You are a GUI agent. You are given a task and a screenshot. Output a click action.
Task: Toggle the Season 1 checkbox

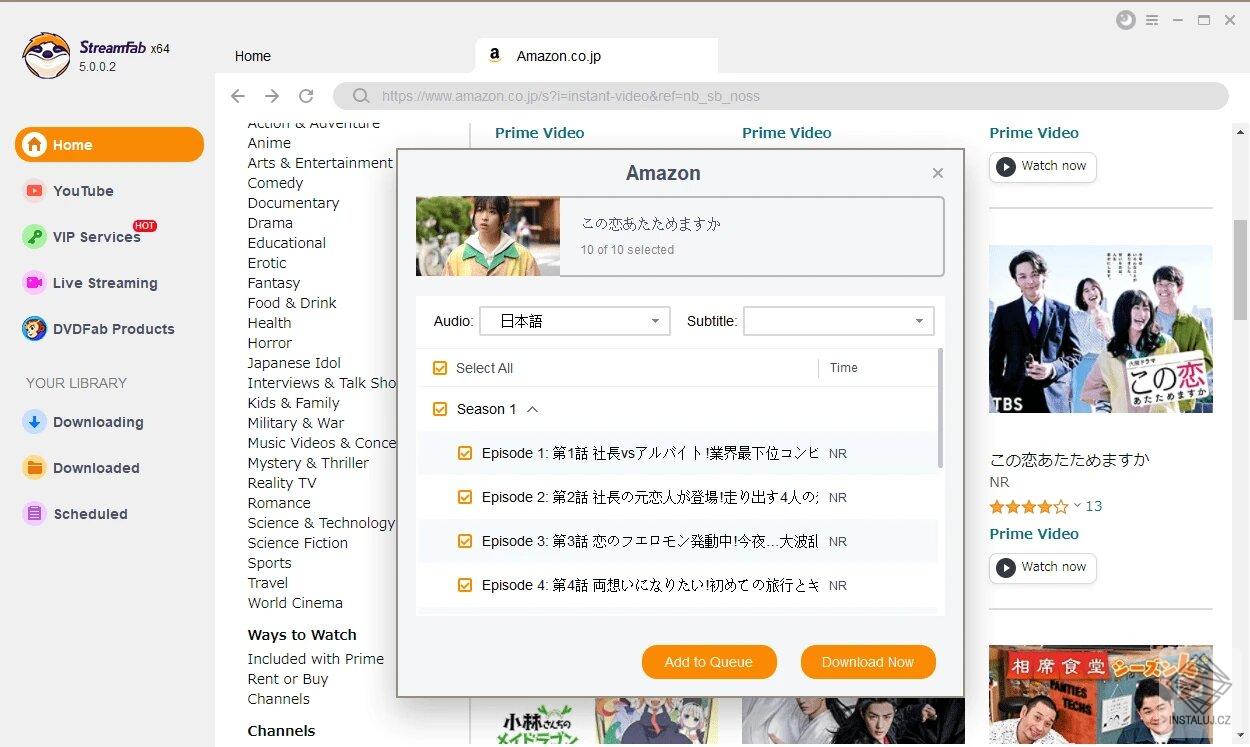[x=440, y=409]
